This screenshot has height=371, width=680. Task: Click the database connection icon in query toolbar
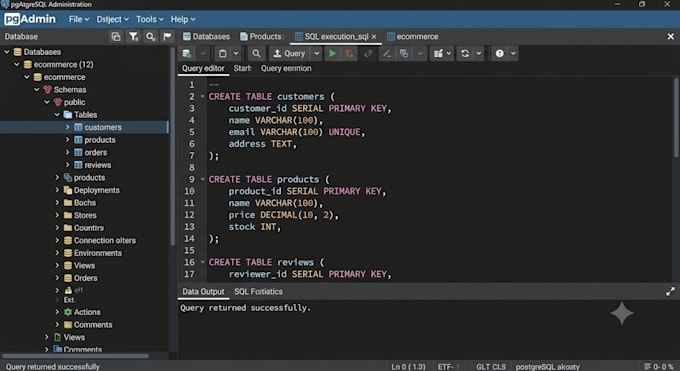[187, 53]
